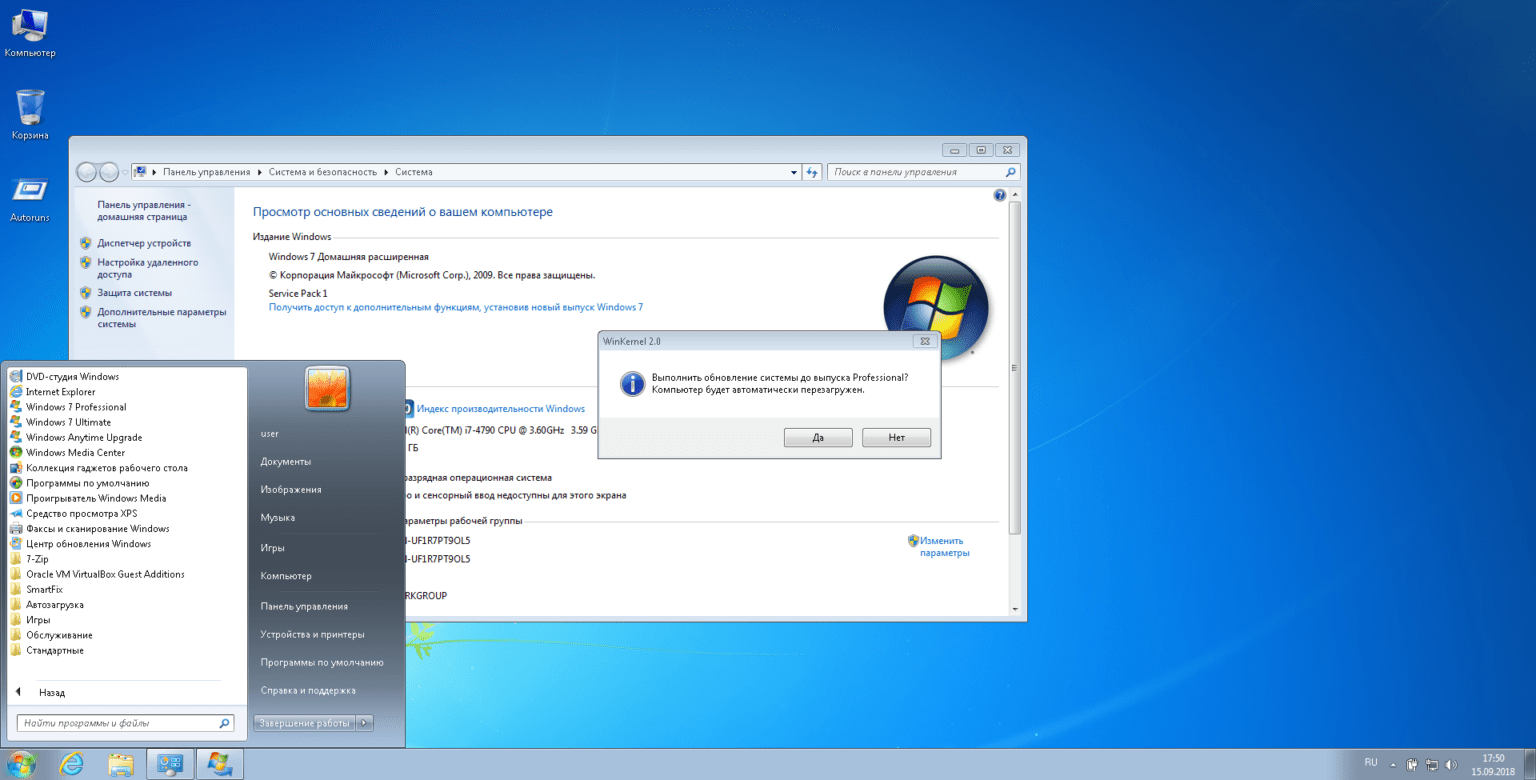Open Центр обновления Windows
Image resolution: width=1536 pixels, height=780 pixels.
[x=88, y=544]
